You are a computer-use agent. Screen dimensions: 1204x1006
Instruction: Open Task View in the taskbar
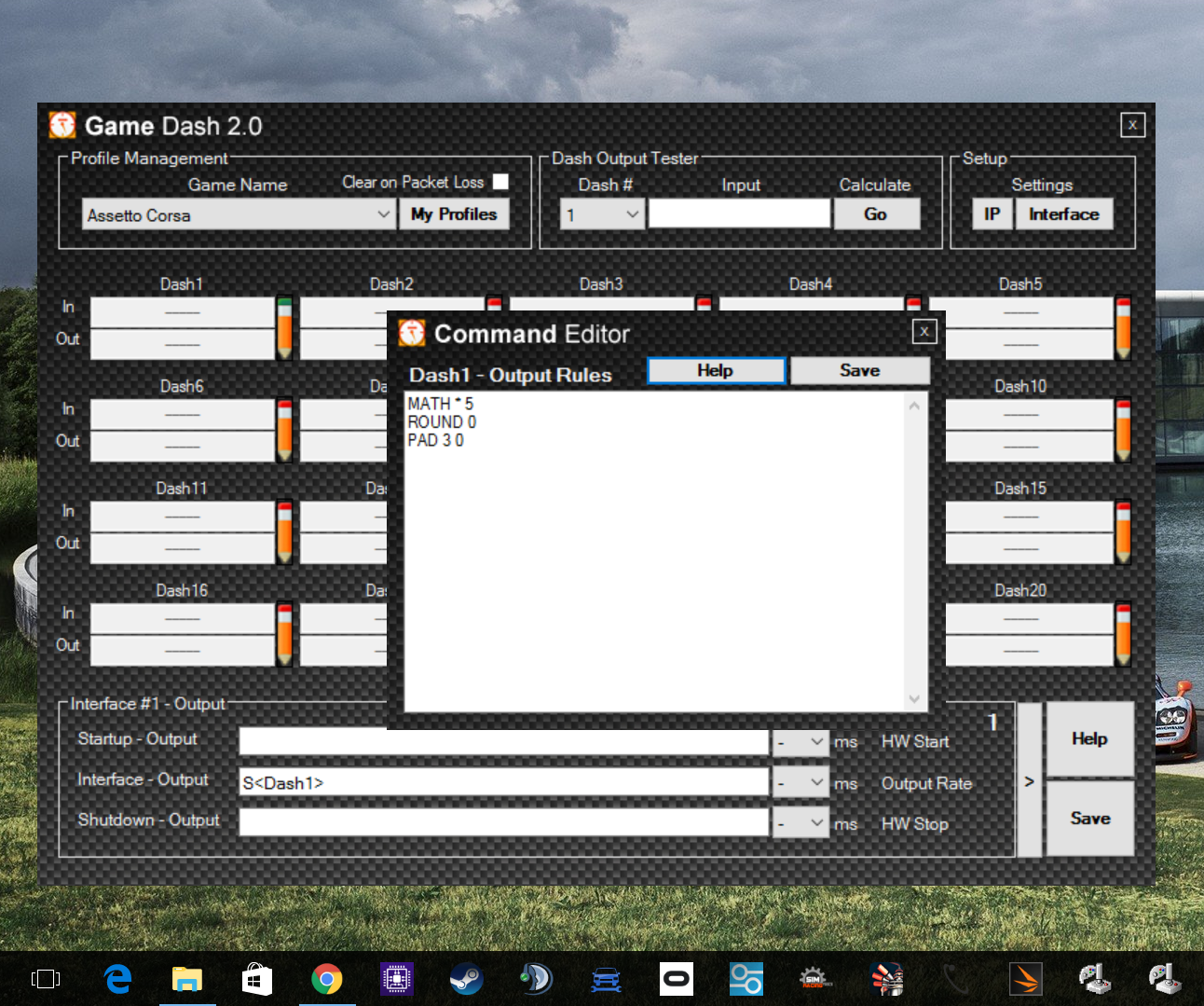pyautogui.click(x=45, y=979)
